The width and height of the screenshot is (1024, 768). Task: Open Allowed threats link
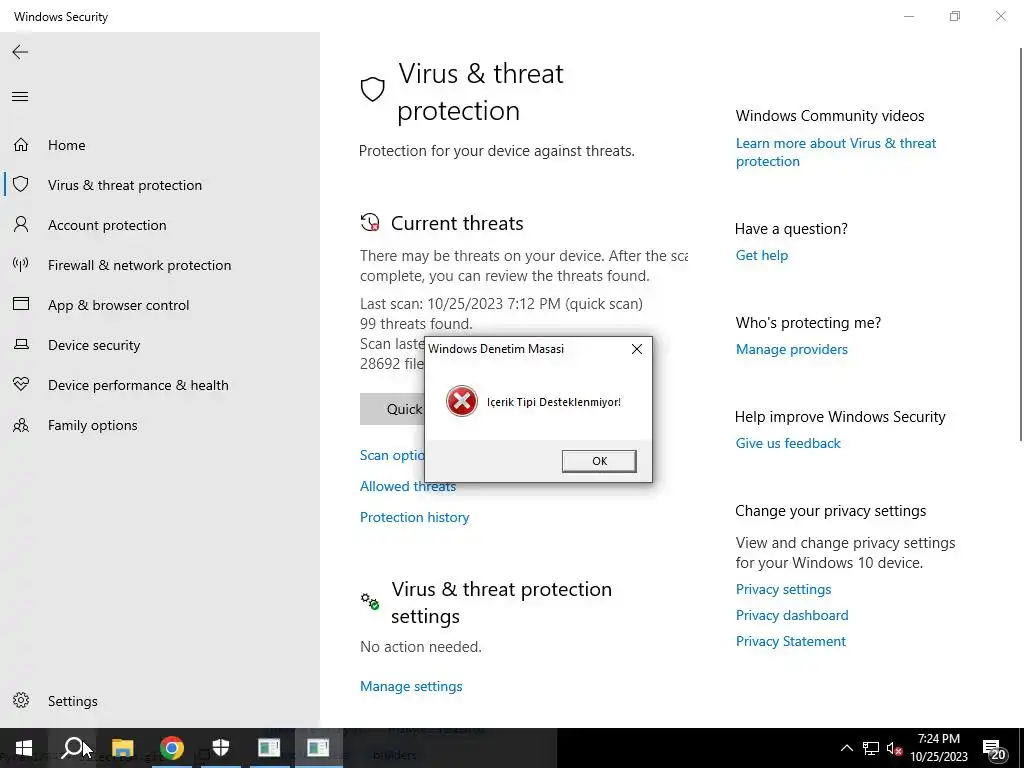[408, 486]
